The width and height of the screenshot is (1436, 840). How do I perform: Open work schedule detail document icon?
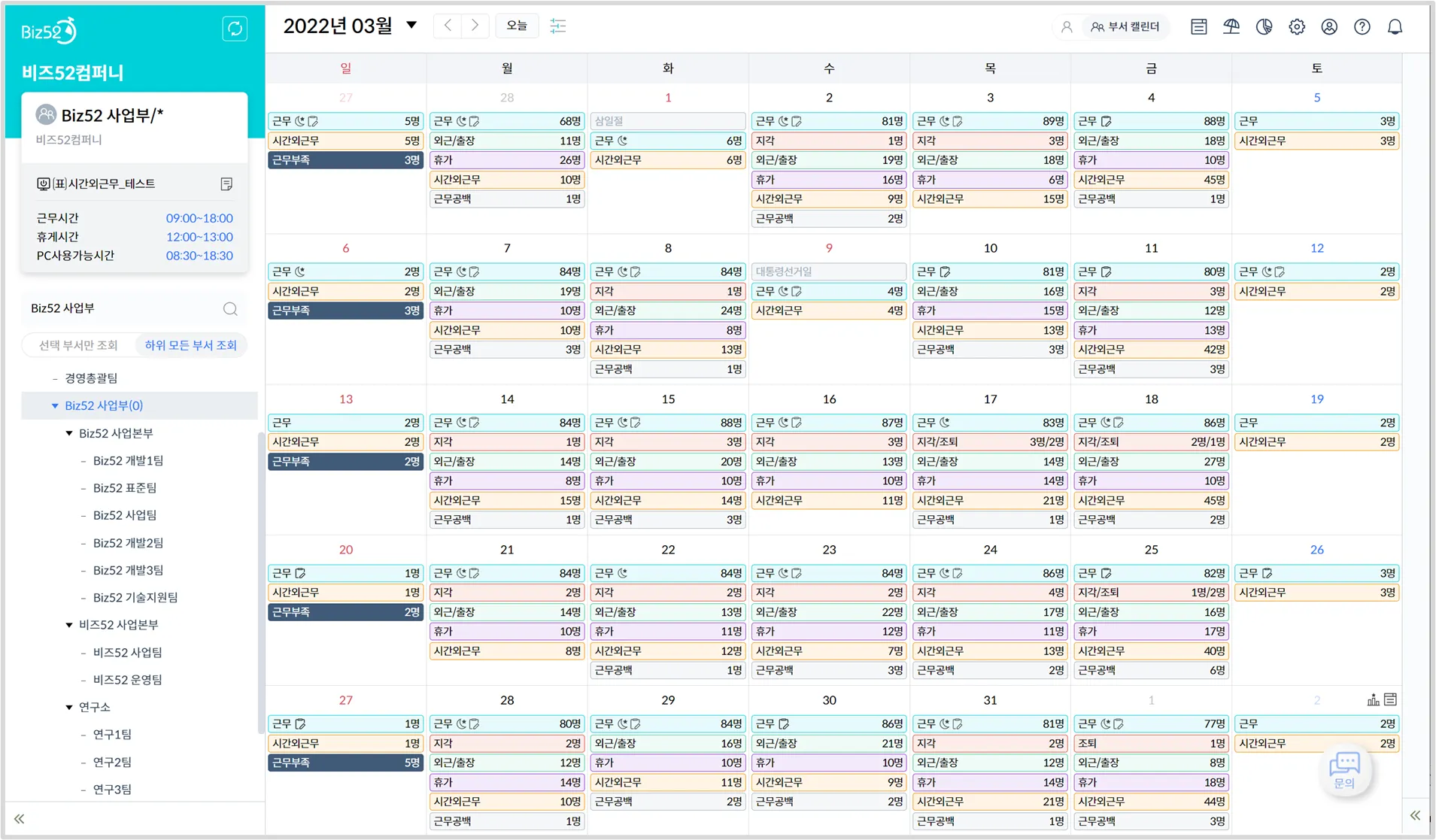[x=226, y=184]
